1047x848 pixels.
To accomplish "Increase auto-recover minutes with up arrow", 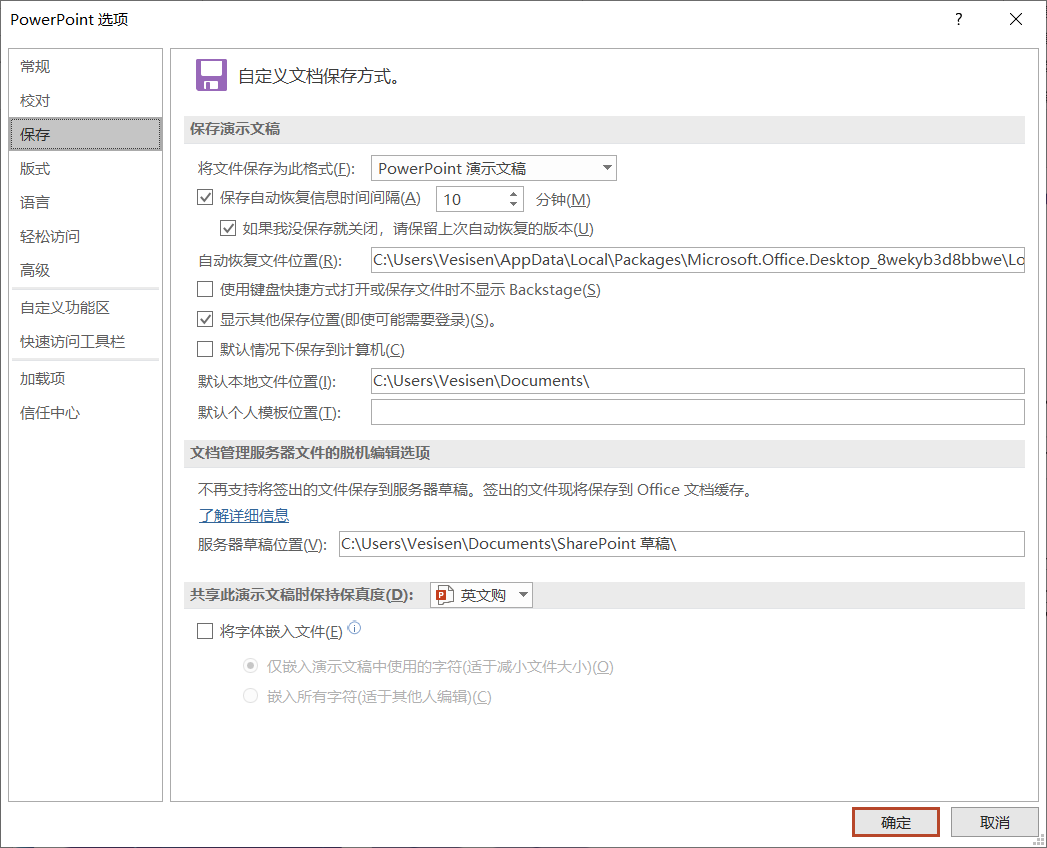I will (x=513, y=194).
